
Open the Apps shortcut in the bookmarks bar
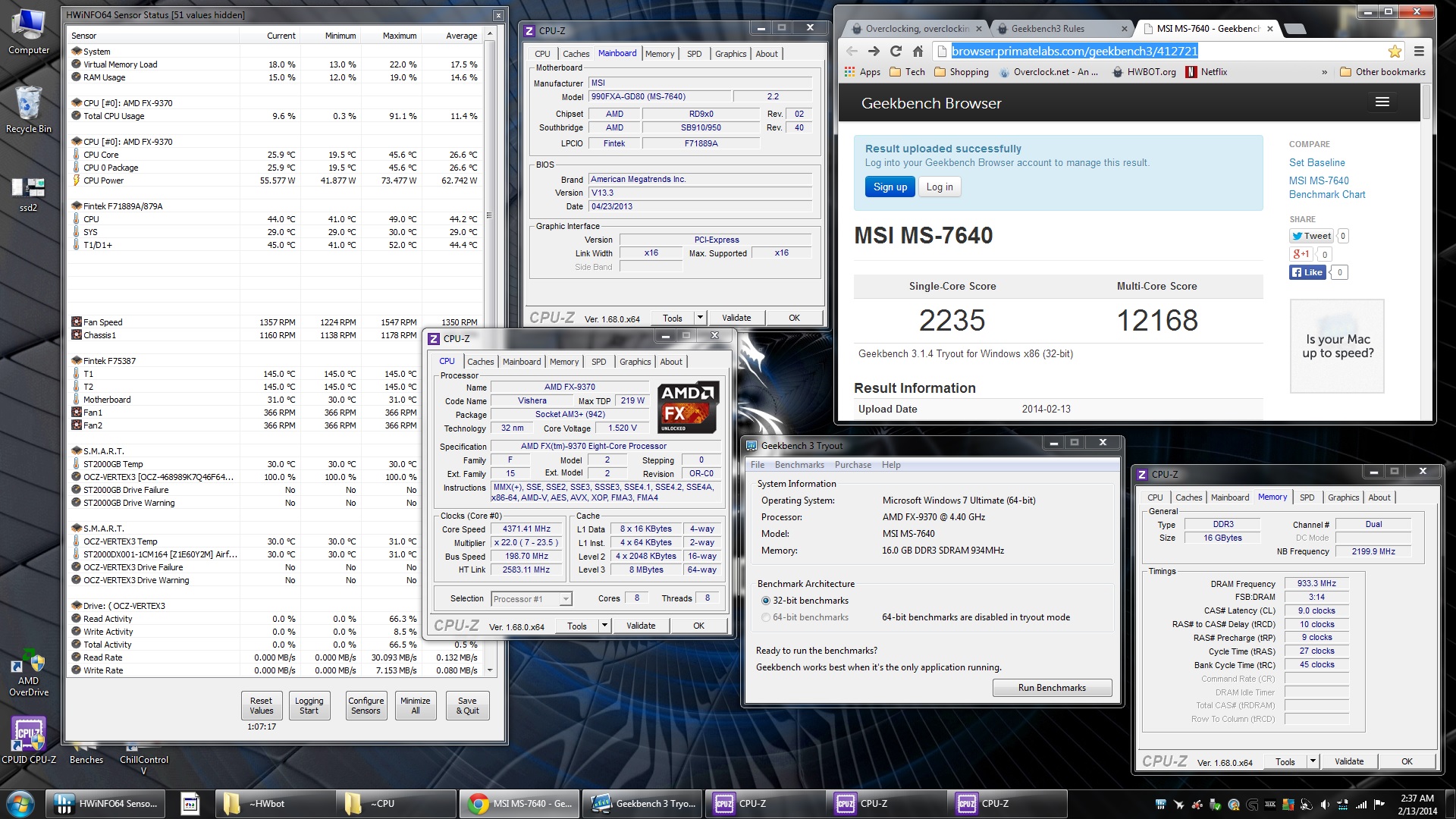tap(862, 72)
